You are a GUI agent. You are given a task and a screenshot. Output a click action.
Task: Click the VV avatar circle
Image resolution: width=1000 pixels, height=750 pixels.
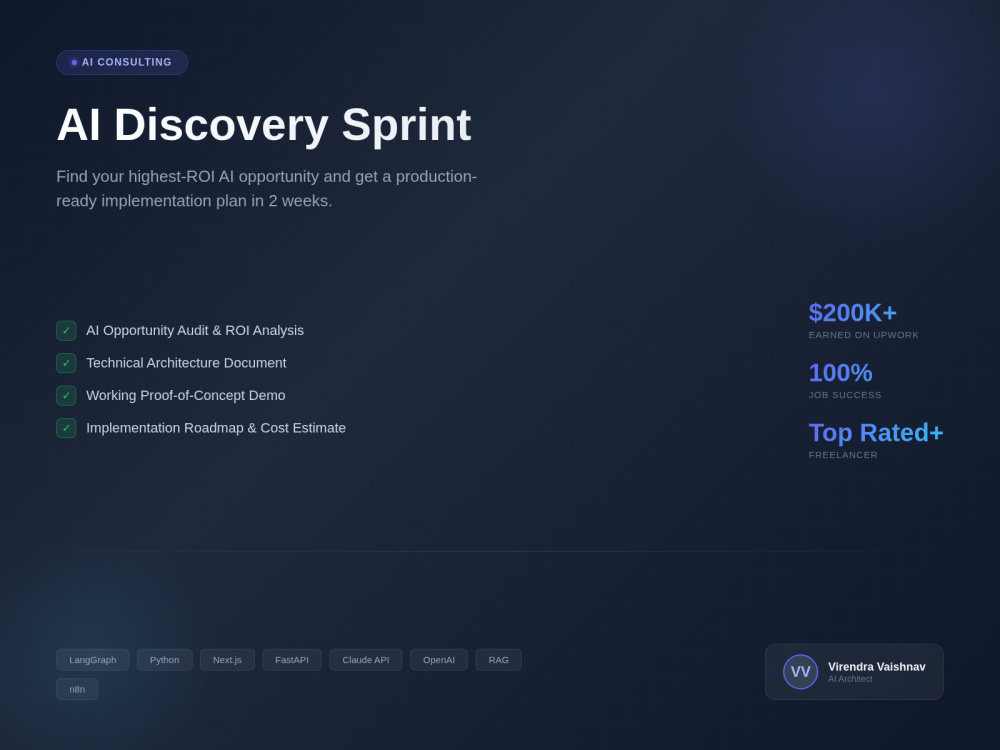click(800, 672)
